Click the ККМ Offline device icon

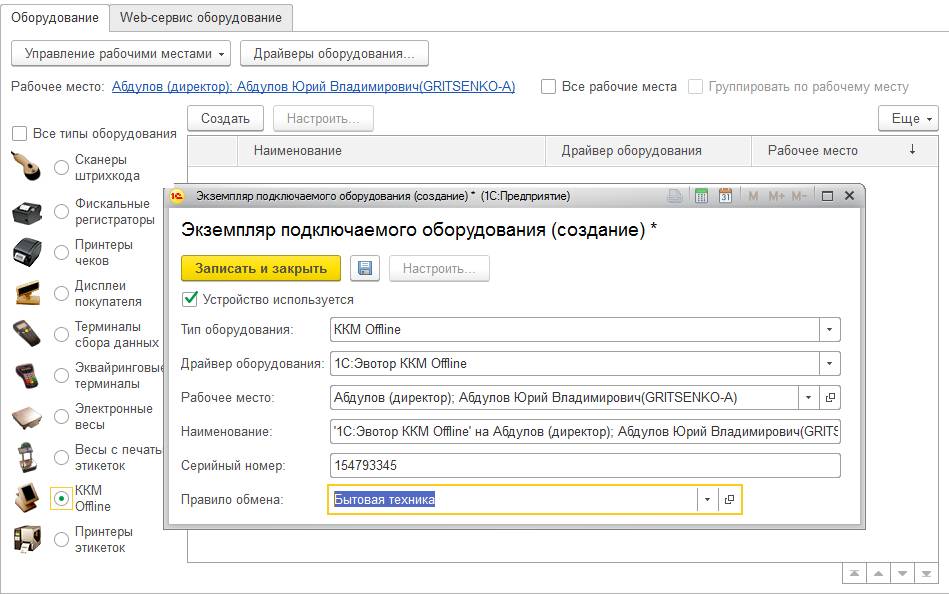[27, 498]
